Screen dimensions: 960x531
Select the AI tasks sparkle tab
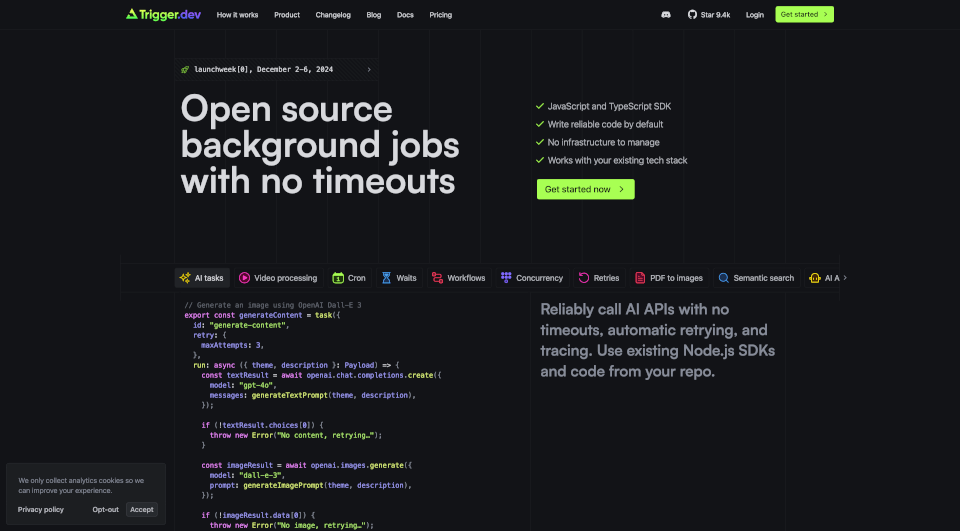pos(201,278)
